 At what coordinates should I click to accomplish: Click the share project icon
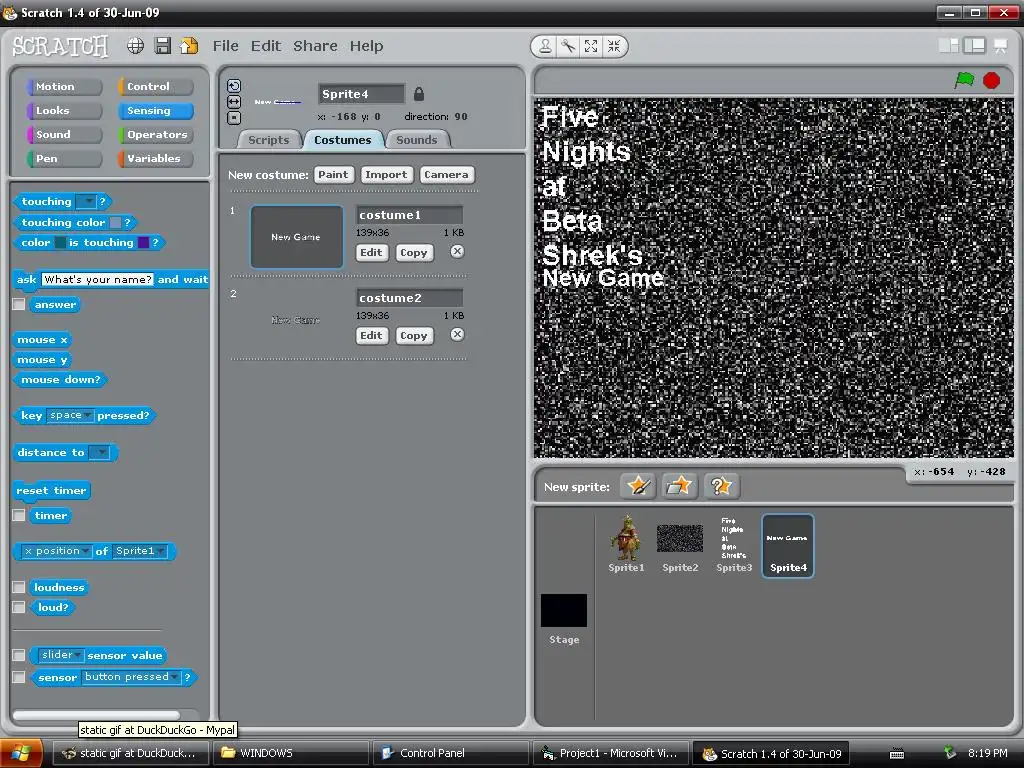tap(189, 46)
